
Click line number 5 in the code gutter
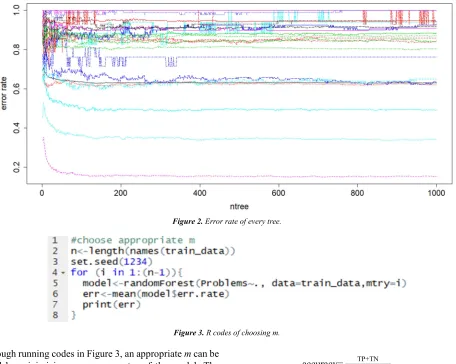click(55, 283)
